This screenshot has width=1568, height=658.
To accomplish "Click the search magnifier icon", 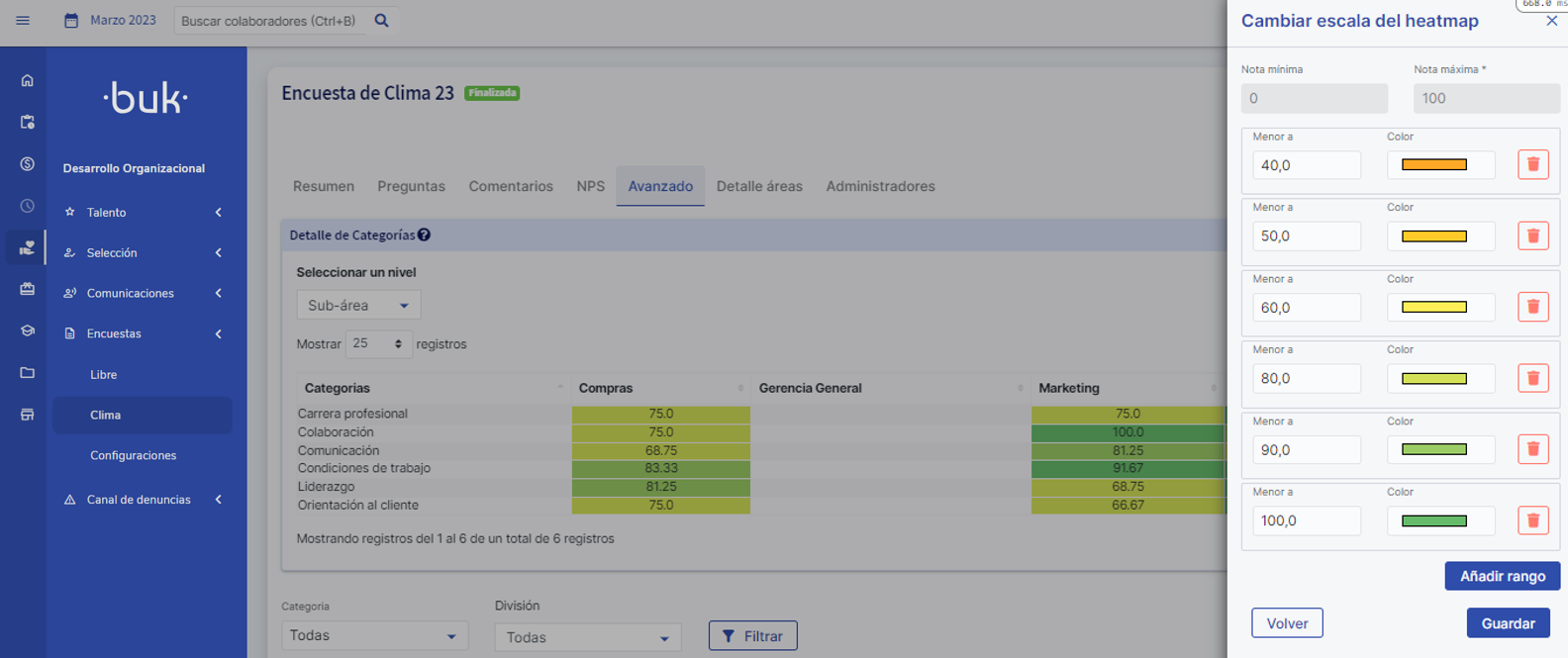I will tap(381, 21).
